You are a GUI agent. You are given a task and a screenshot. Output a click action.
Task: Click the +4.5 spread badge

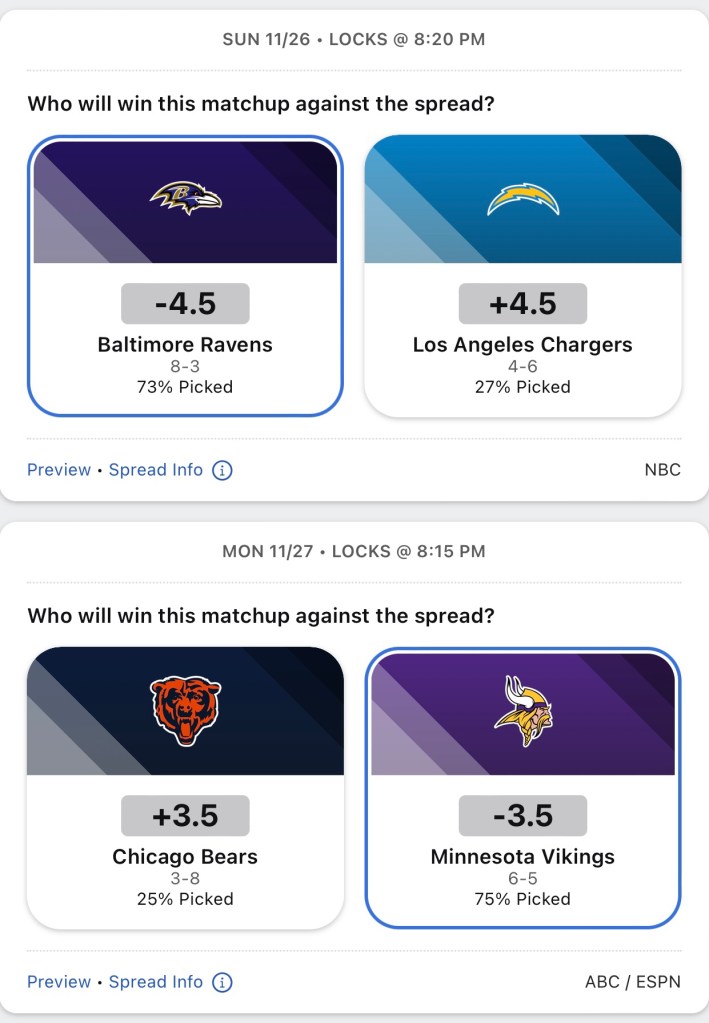click(522, 303)
